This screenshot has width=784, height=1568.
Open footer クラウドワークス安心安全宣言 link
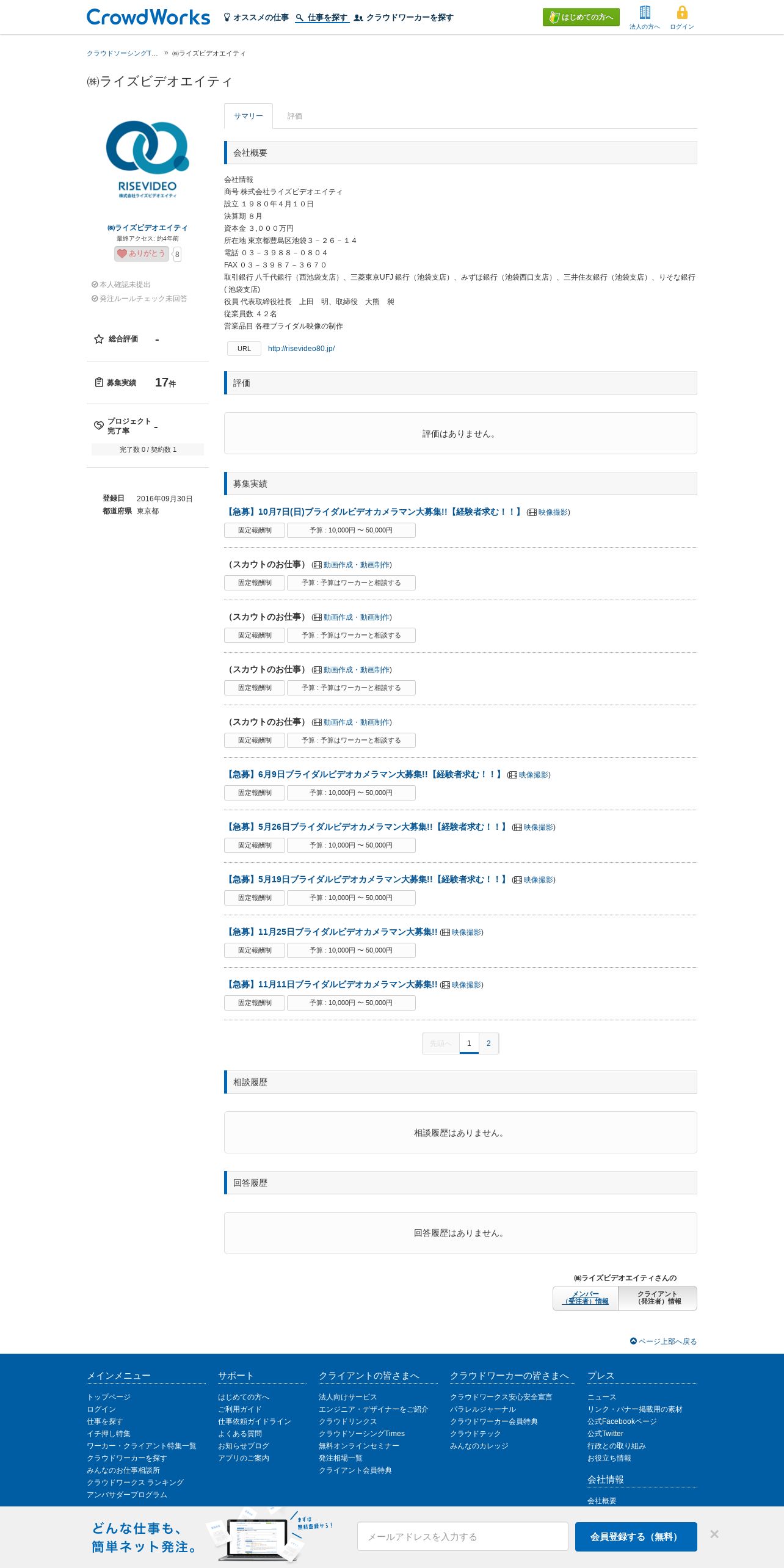coord(501,1397)
